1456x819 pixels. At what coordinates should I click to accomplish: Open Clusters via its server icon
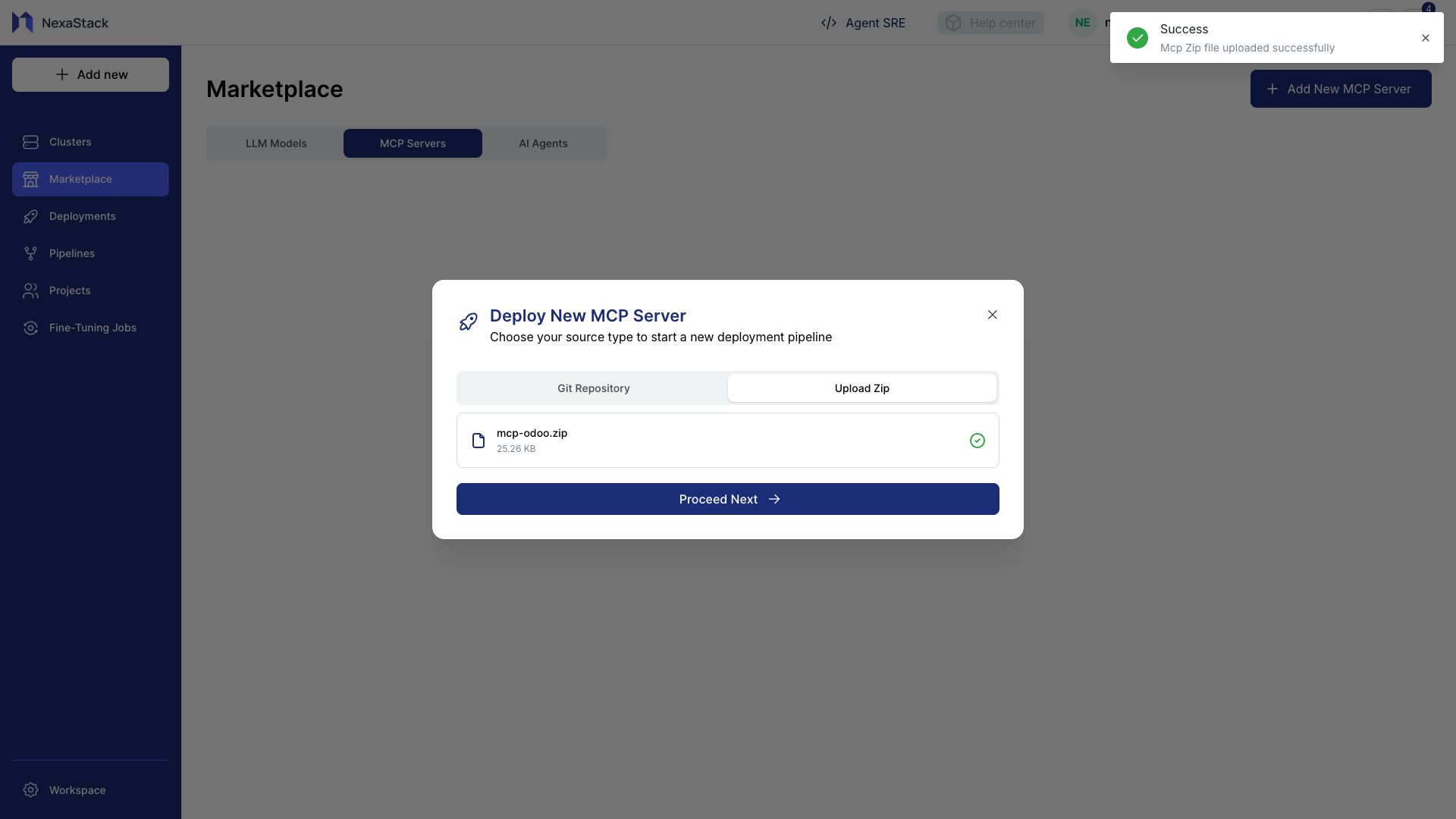pyautogui.click(x=30, y=142)
